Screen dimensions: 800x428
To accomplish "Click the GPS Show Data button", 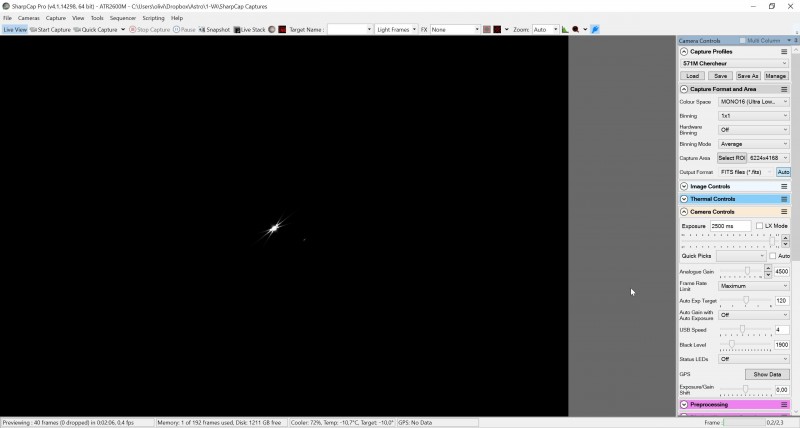I will tap(767, 374).
